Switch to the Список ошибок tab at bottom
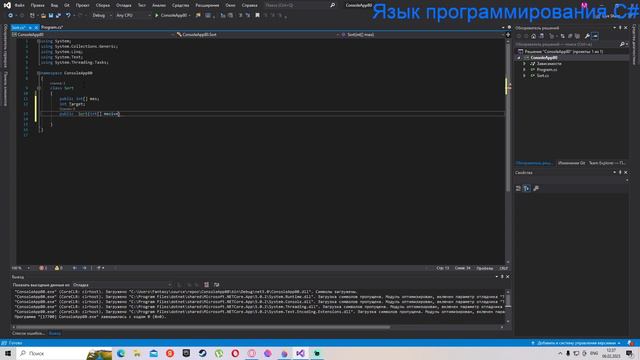640x360 pixels. 28,333
